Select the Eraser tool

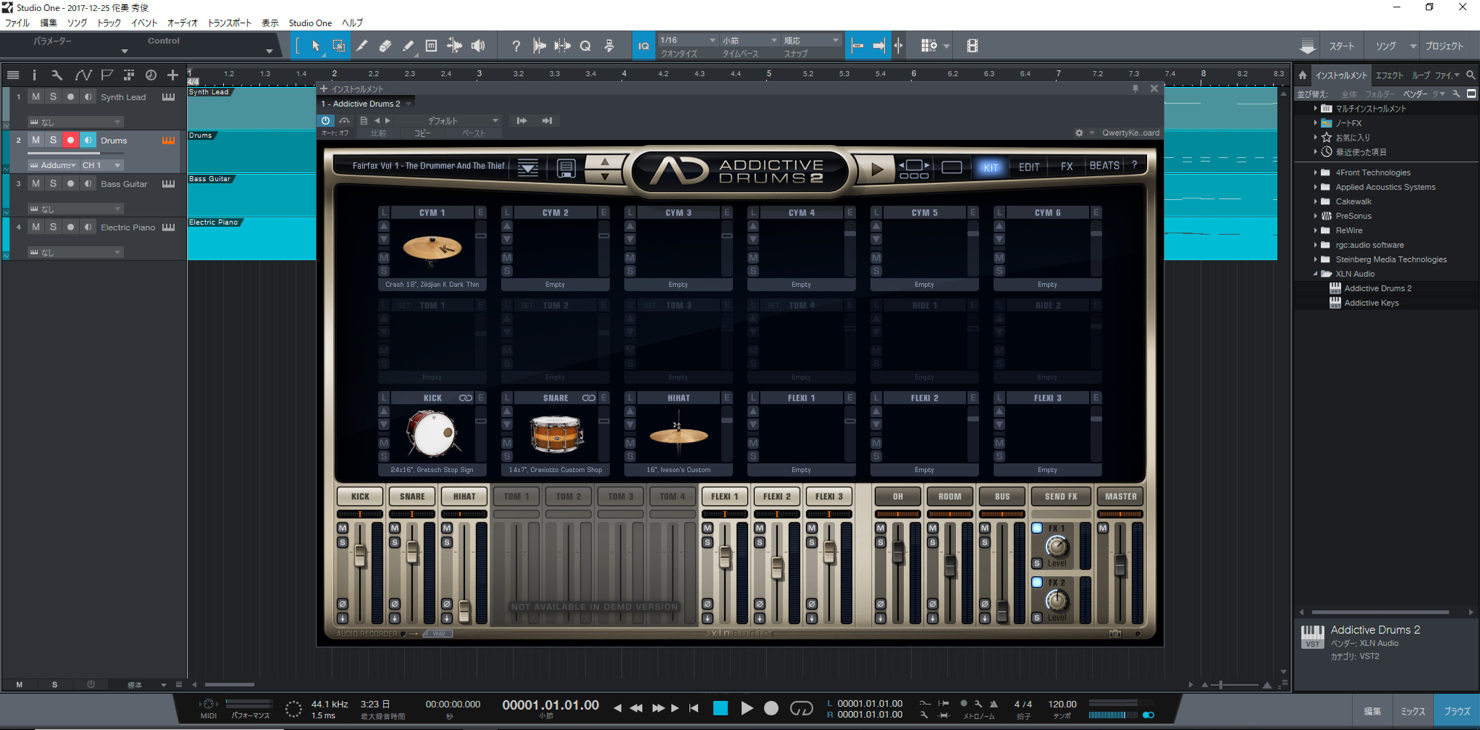click(385, 46)
